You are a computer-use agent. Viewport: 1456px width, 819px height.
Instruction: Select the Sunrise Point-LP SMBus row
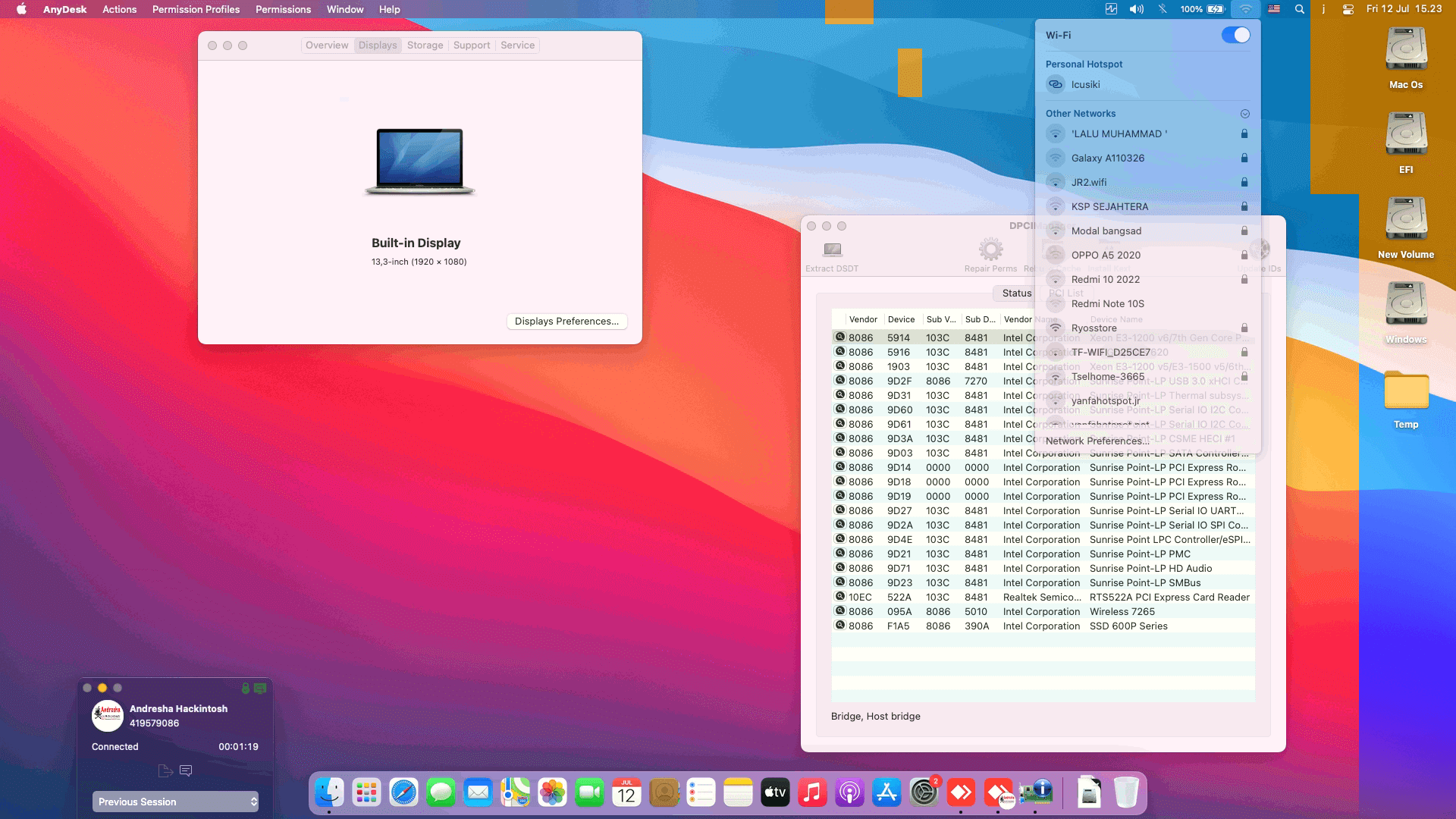click(1043, 582)
